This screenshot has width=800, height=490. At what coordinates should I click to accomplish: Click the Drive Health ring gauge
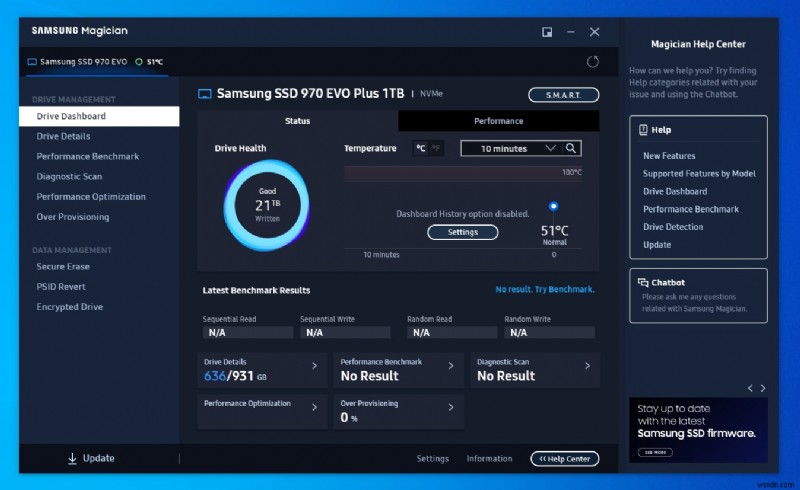coord(266,205)
